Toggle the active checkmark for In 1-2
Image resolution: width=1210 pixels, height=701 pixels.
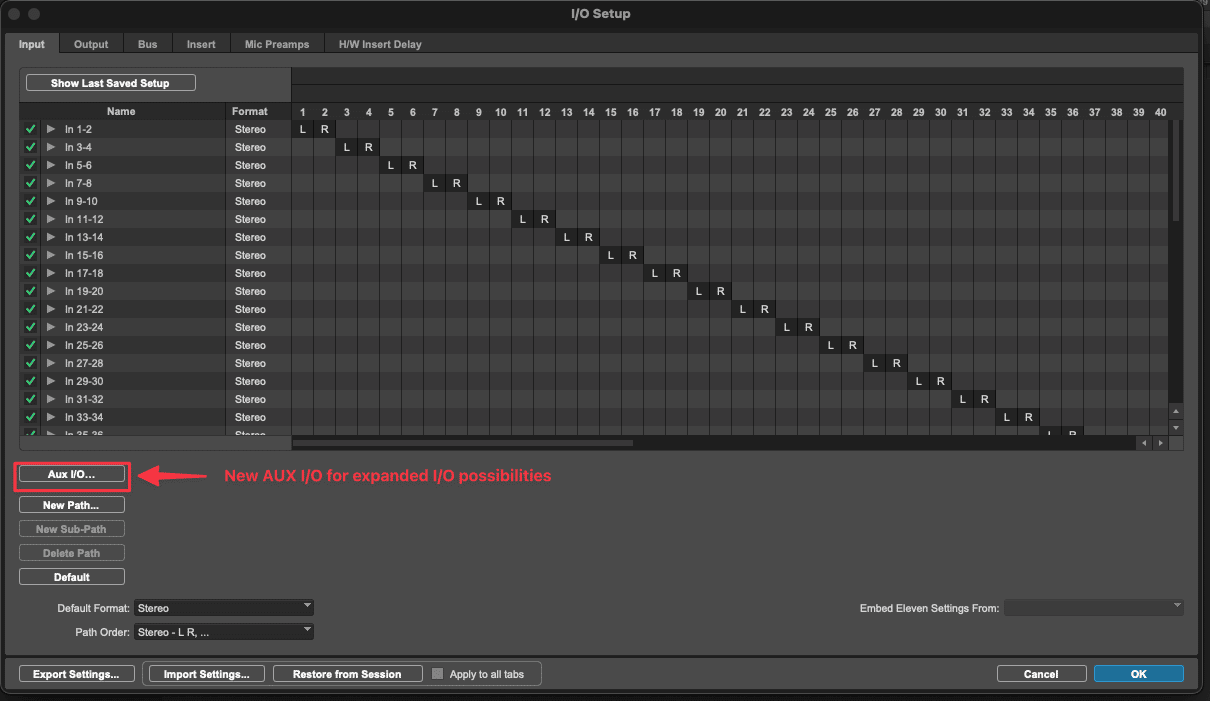coord(30,129)
